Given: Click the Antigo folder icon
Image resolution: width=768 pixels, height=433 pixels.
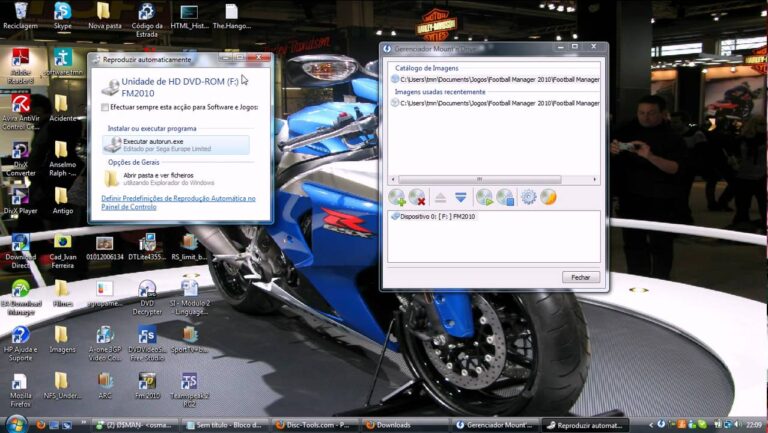Looking at the screenshot, I should tap(63, 200).
